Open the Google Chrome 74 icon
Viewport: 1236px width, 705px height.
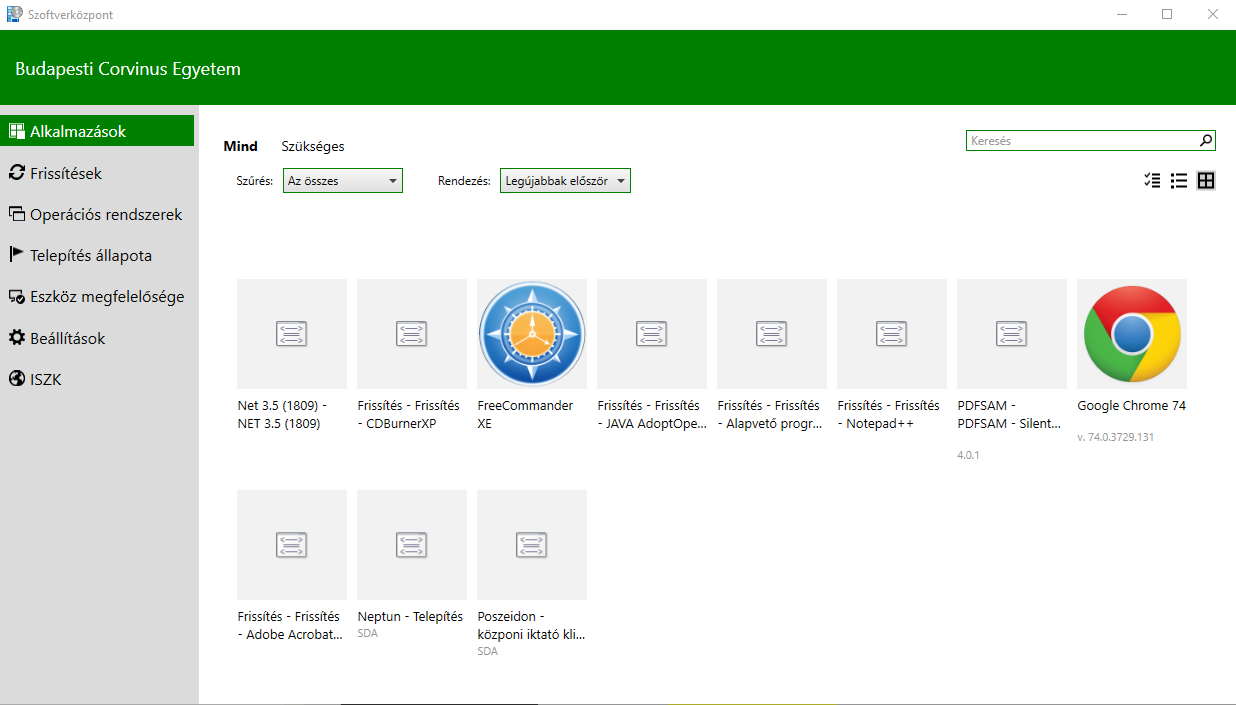(1132, 334)
